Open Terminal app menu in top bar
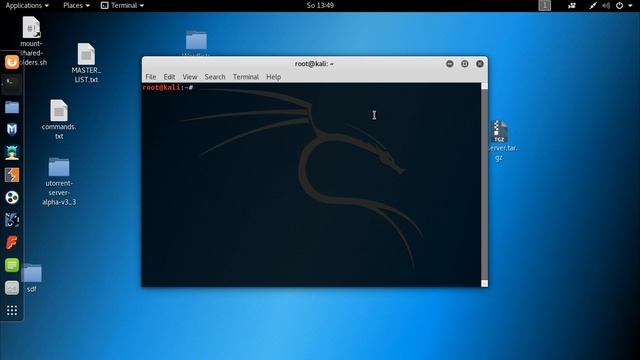640x360 pixels. click(122, 5)
